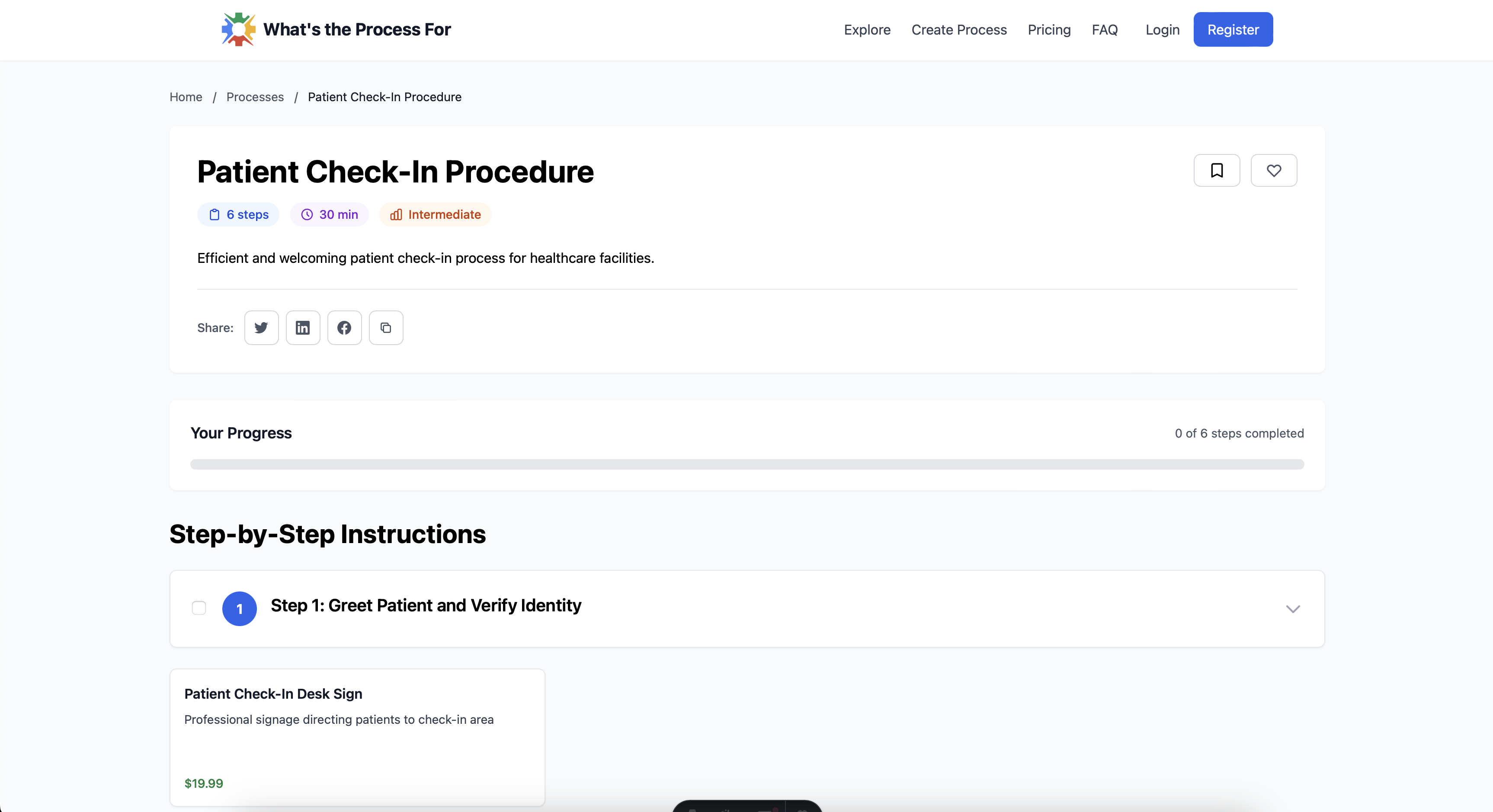Go to the Processes breadcrumb link
The width and height of the screenshot is (1493, 812).
[255, 97]
